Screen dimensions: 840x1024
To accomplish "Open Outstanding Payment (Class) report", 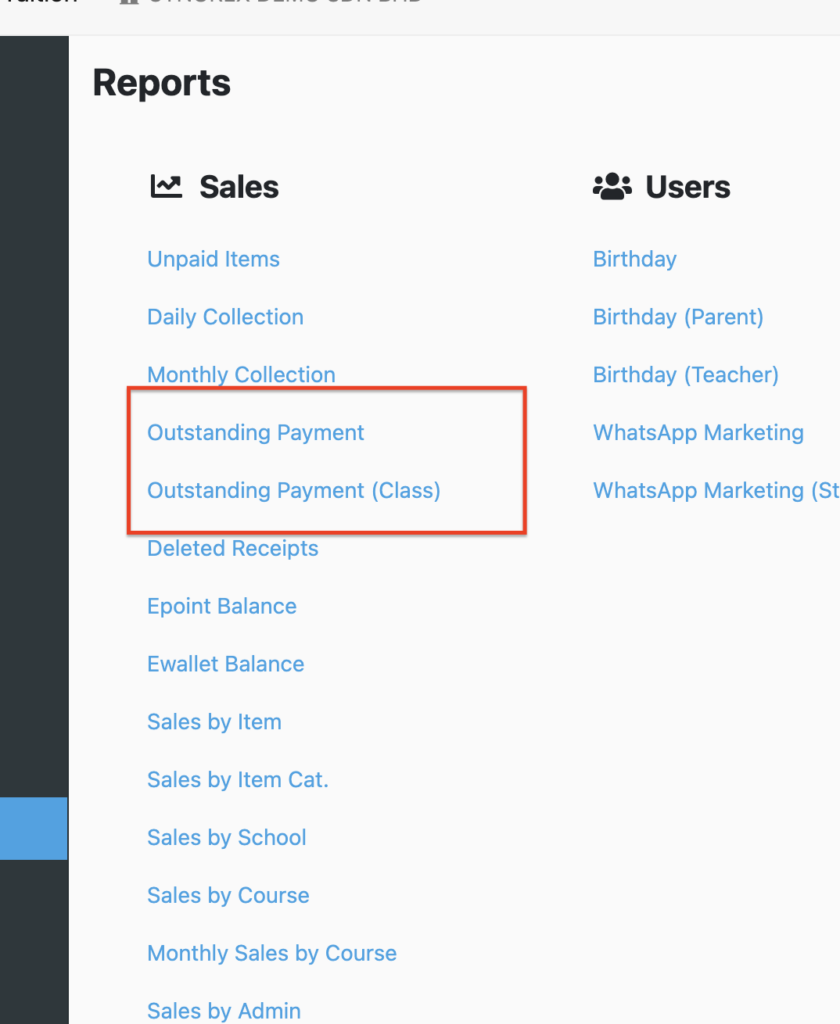I will click(x=294, y=491).
